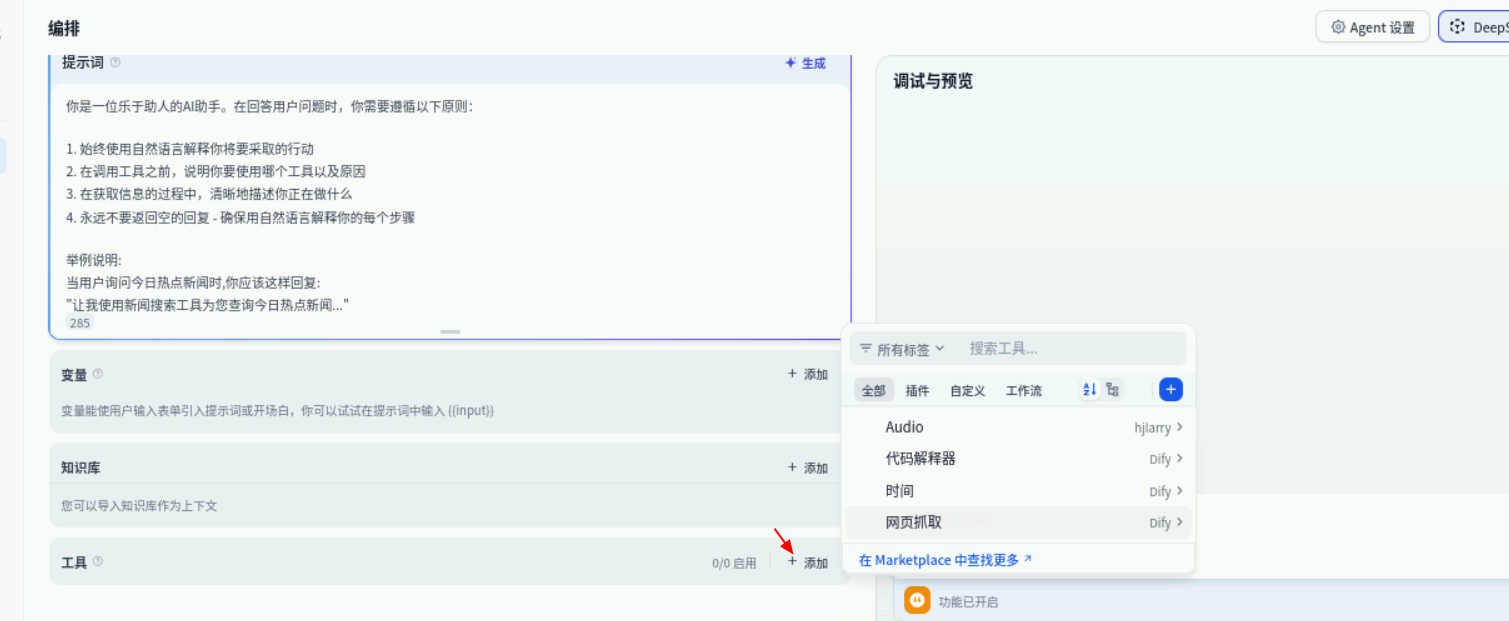The width and height of the screenshot is (1509, 621).
Task: Click the blue plus button in tool picker
Action: tap(1171, 390)
